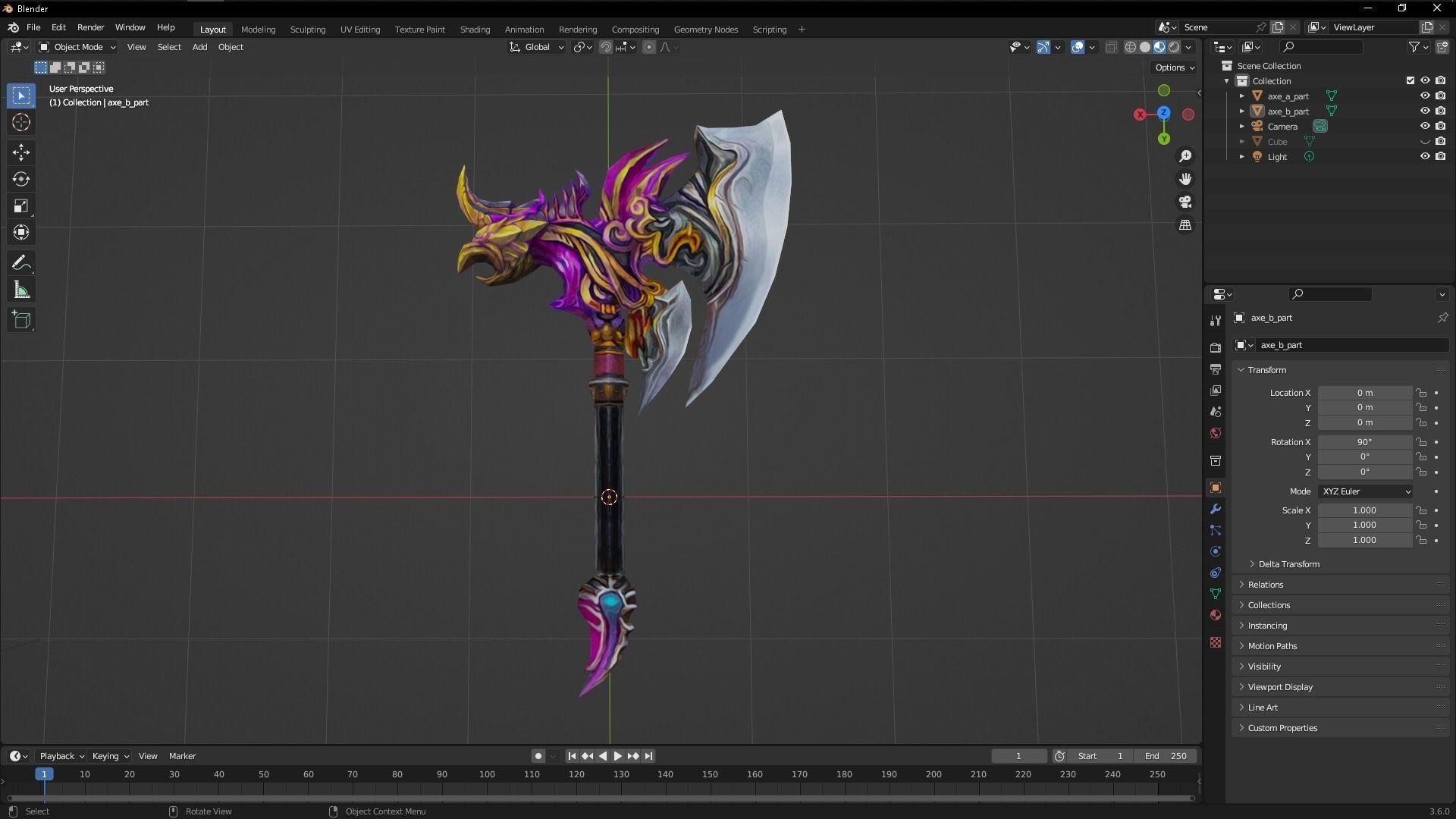
Task: Select the Cursor tool in the toolbar
Action: 21,122
